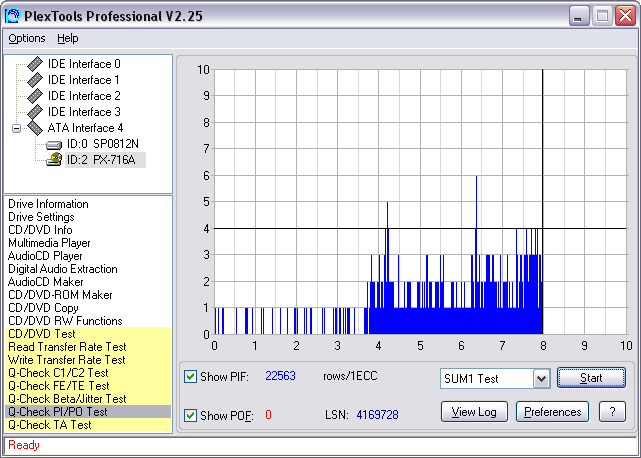Open the SUM1 Test dropdown arrow
This screenshot has width=641, height=458.
coord(541,379)
